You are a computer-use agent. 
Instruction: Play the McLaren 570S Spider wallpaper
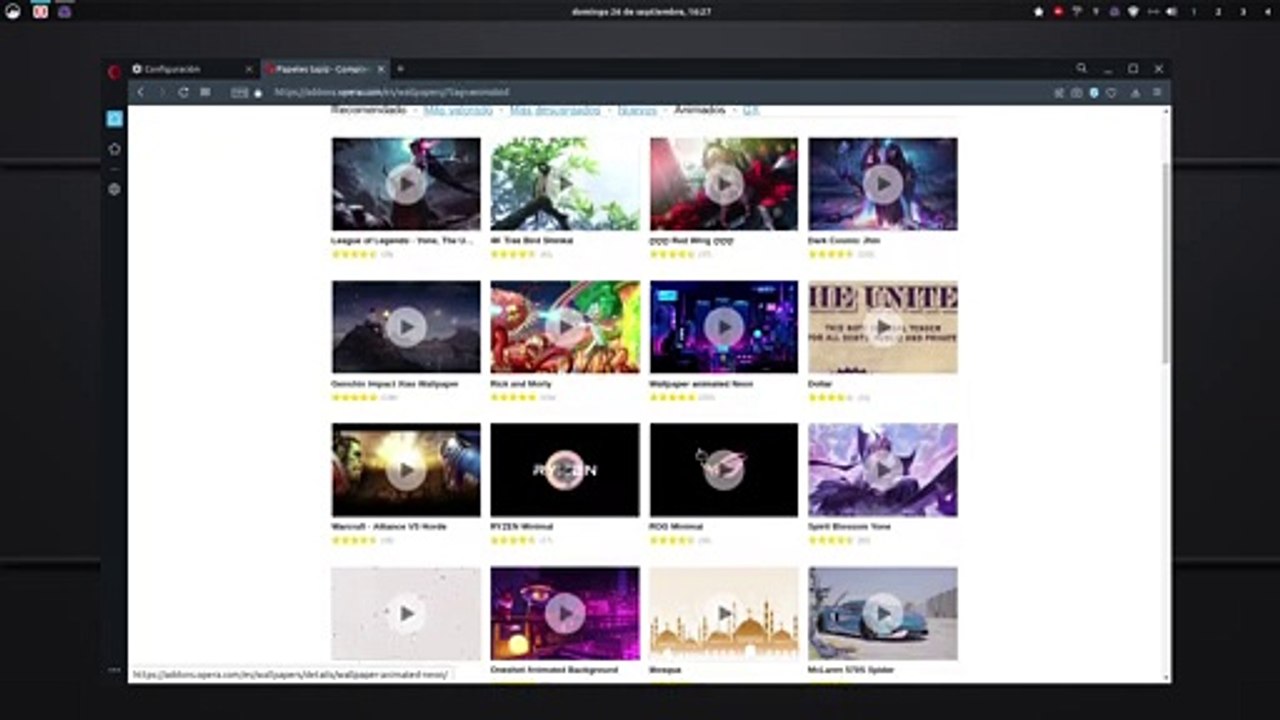click(x=883, y=613)
